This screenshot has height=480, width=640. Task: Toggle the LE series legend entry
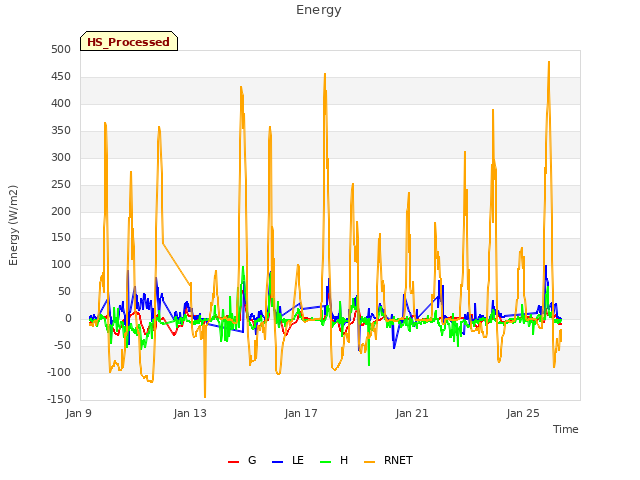288,460
